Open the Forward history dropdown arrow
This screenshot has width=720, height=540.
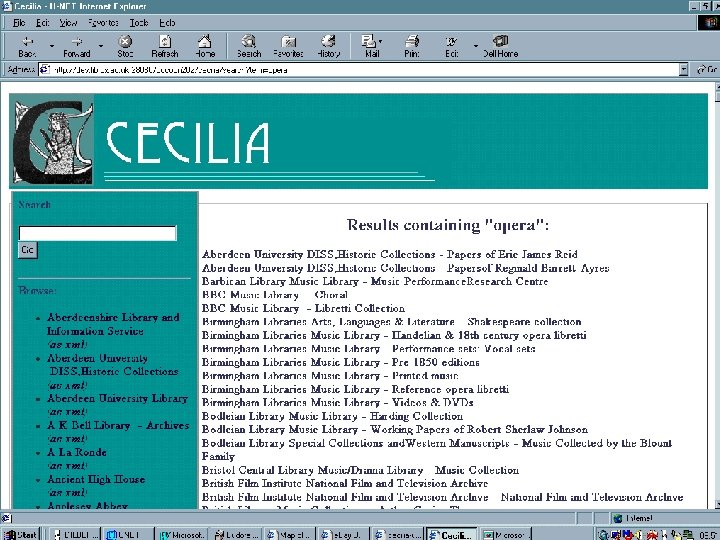pyautogui.click(x=101, y=46)
